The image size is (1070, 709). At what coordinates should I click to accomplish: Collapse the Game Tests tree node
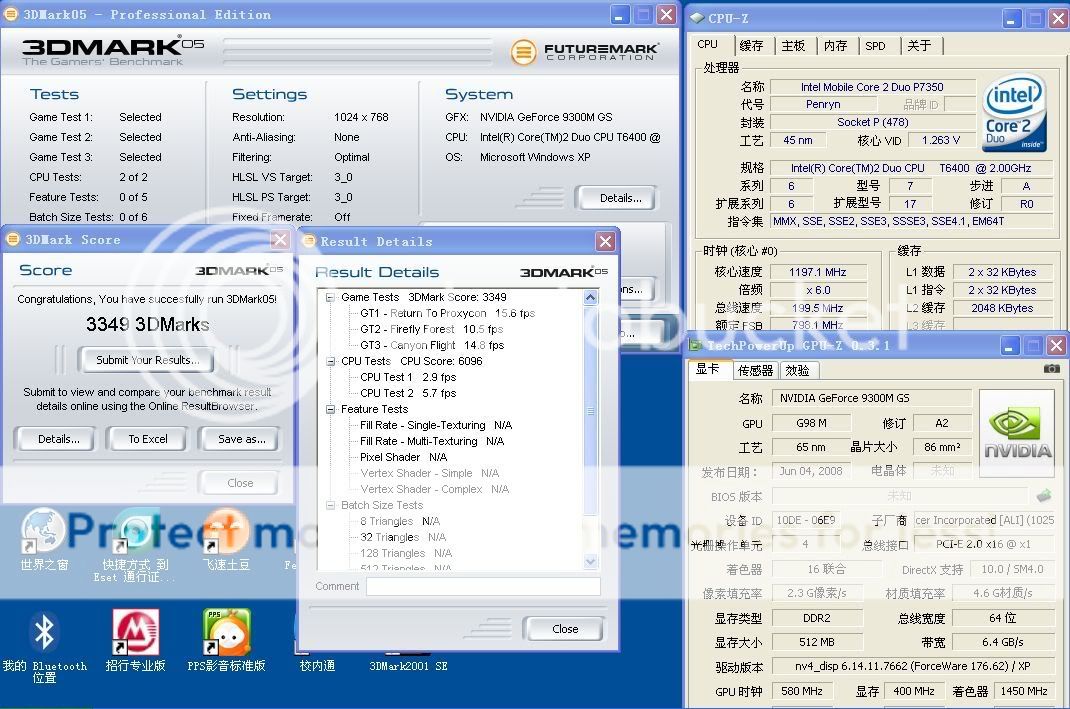330,298
